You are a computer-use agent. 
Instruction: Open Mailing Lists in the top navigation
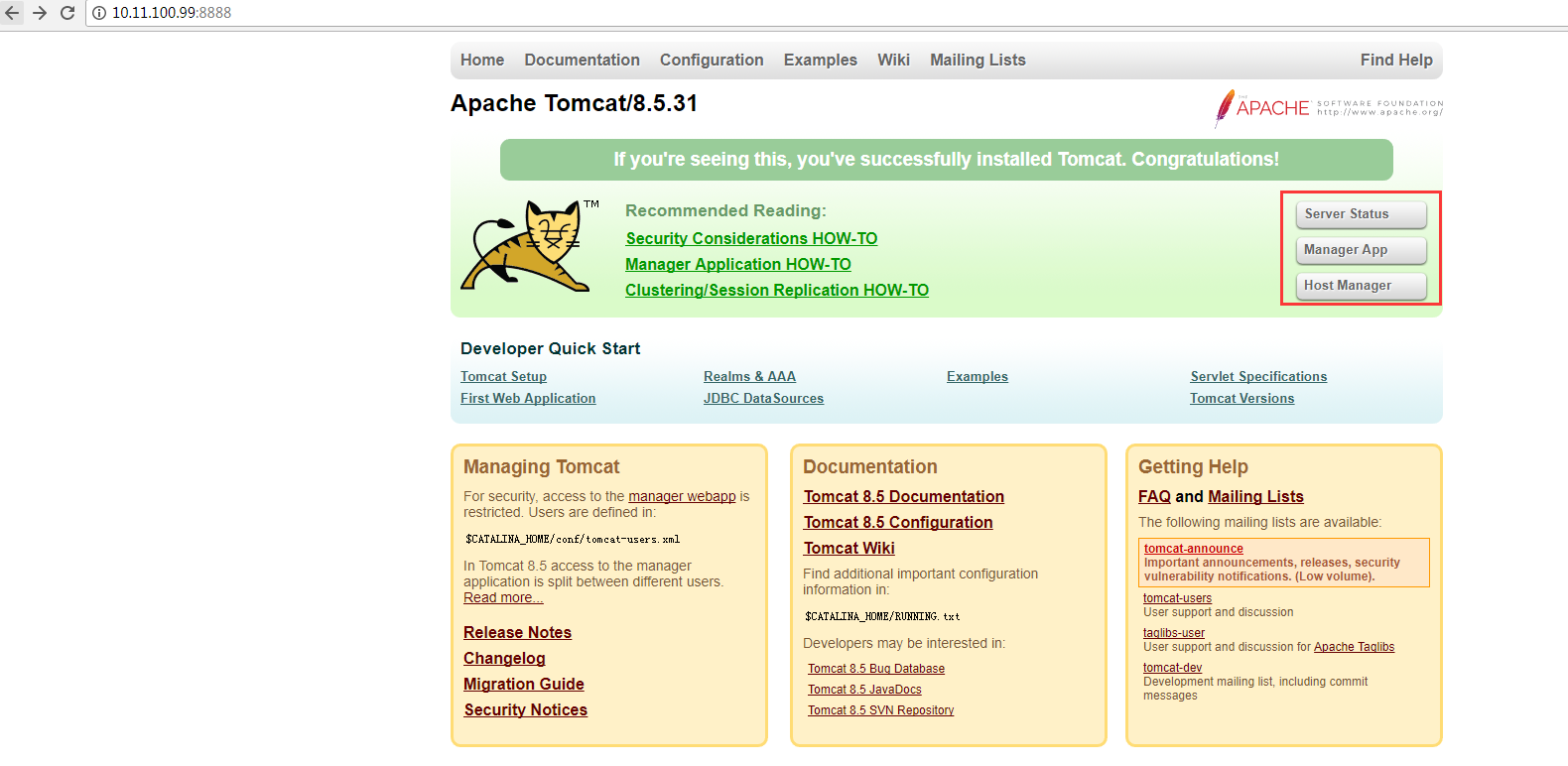(x=978, y=60)
